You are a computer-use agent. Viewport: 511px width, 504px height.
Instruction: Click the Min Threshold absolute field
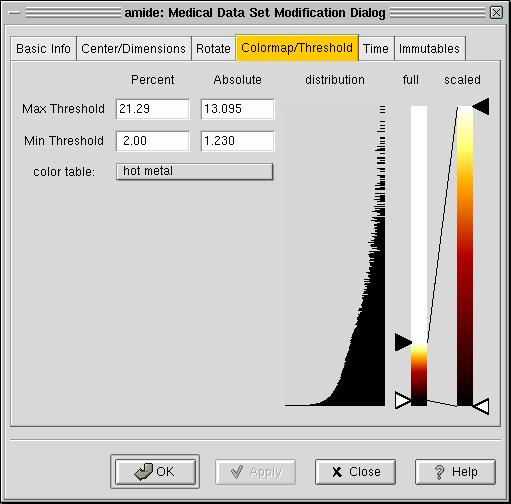(x=238, y=141)
